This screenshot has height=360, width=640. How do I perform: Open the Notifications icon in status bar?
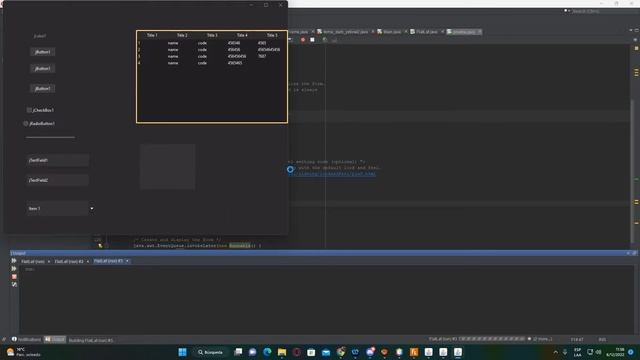point(14,339)
